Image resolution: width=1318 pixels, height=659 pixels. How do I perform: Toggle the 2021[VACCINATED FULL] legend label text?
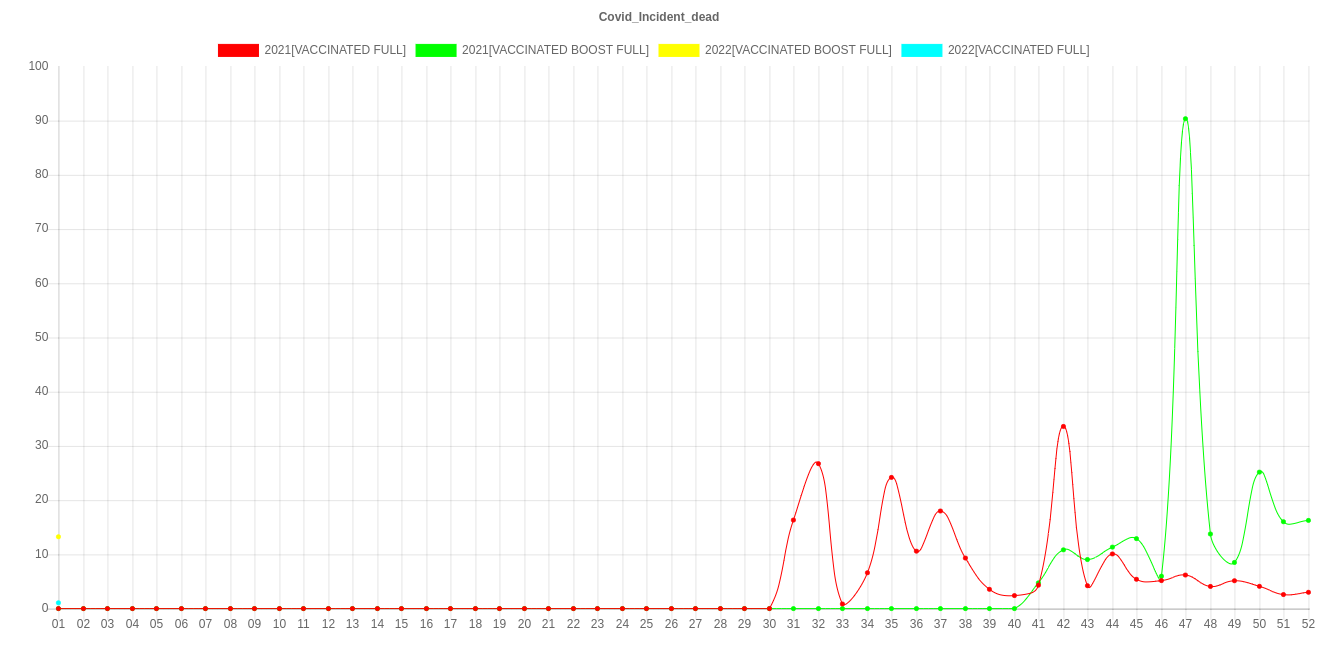pos(335,50)
